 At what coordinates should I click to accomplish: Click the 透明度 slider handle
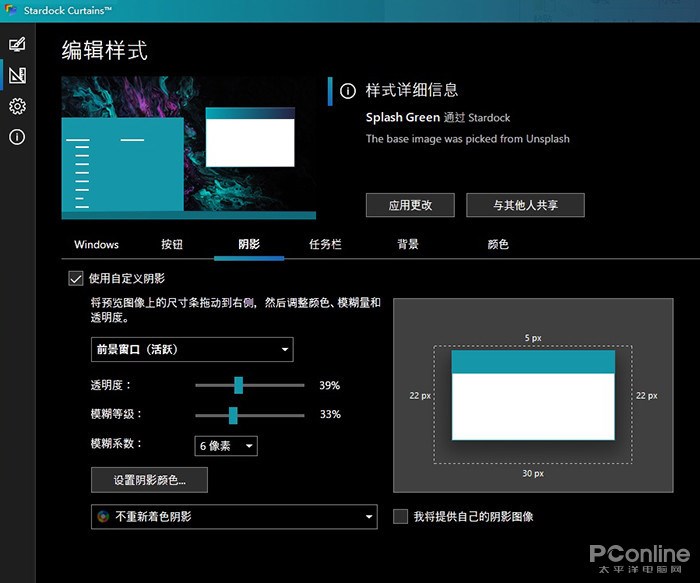[238, 385]
